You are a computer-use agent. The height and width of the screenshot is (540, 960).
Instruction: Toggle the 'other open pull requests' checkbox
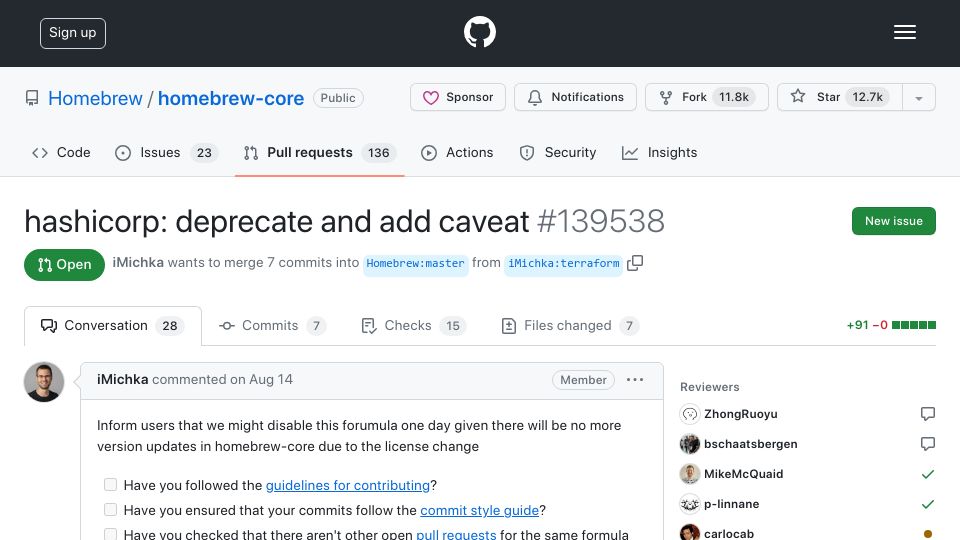click(x=110, y=534)
